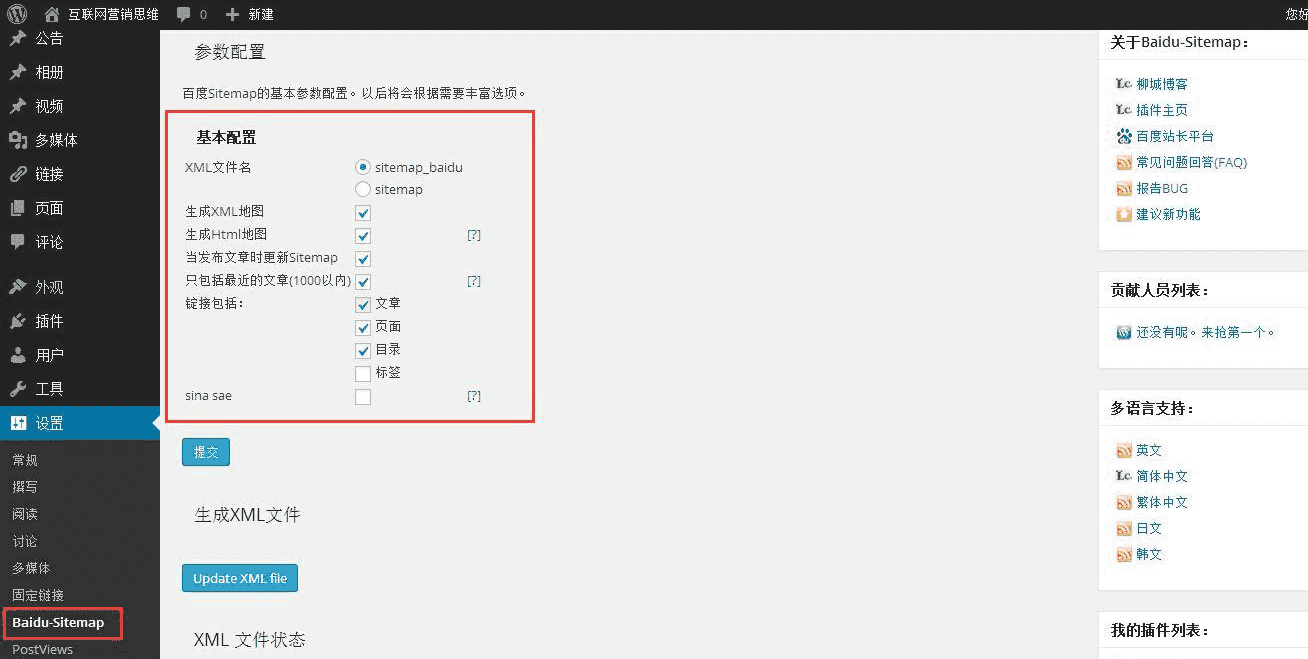Expand the 外观 sidebar menu
Viewport: 1308px width, 659px height.
click(x=45, y=287)
